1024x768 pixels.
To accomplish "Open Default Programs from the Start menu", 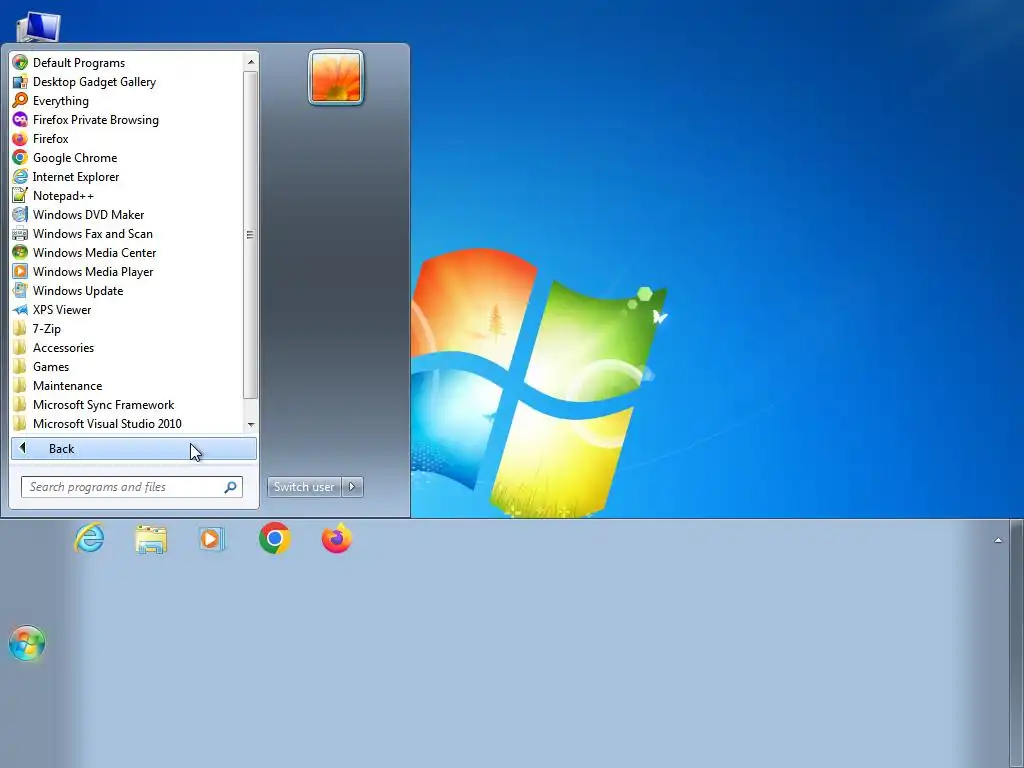I will [x=126, y=63].
